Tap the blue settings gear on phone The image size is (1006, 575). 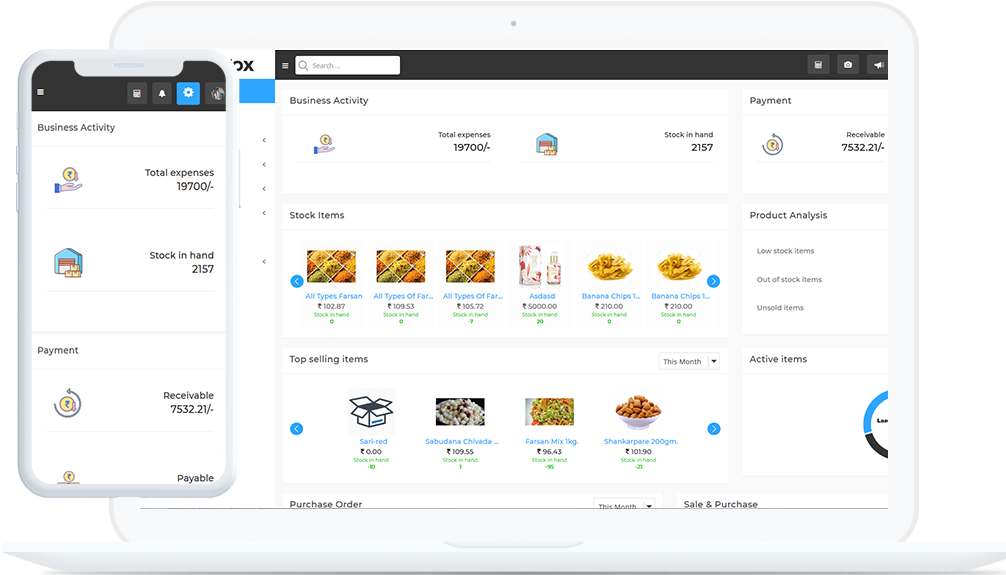(188, 93)
